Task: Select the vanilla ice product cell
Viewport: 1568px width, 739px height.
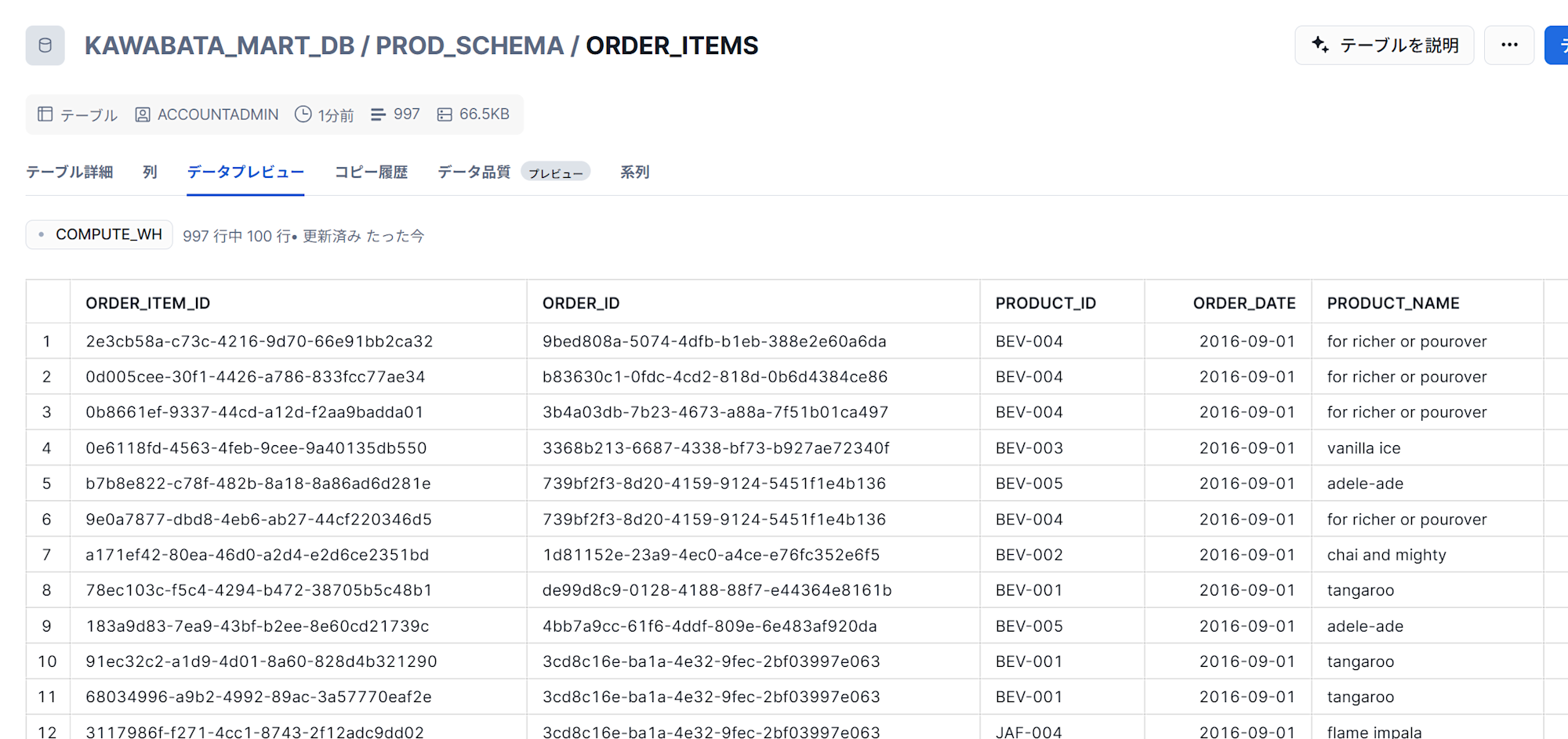Action: pos(1363,448)
